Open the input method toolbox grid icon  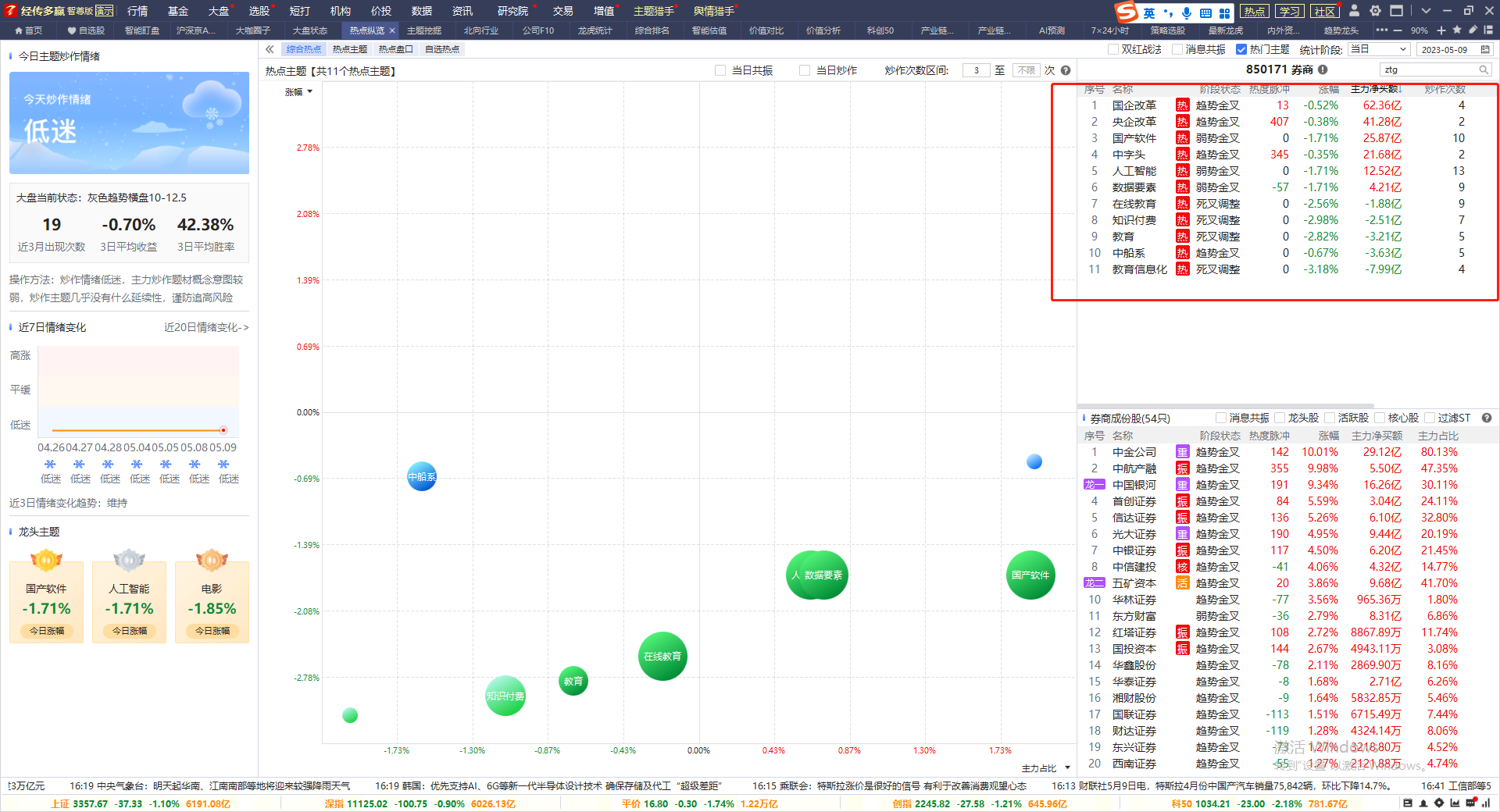(1224, 12)
